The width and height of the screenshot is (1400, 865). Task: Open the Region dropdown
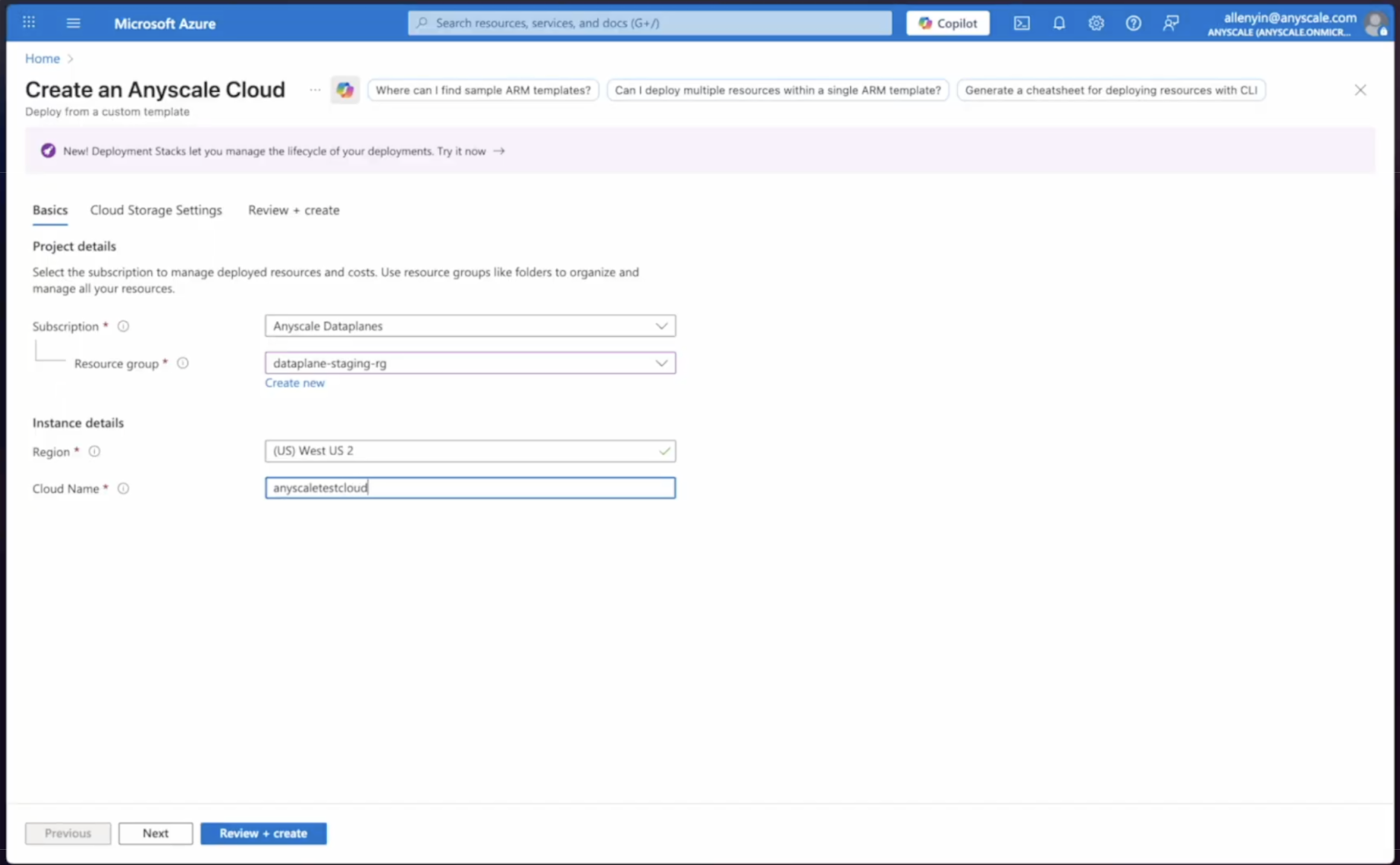pos(470,451)
